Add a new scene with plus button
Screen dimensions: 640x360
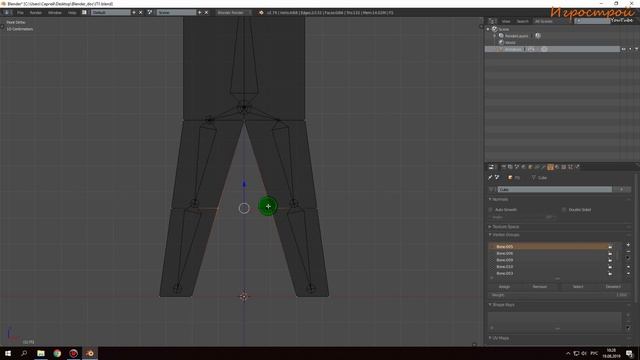[x=200, y=13]
